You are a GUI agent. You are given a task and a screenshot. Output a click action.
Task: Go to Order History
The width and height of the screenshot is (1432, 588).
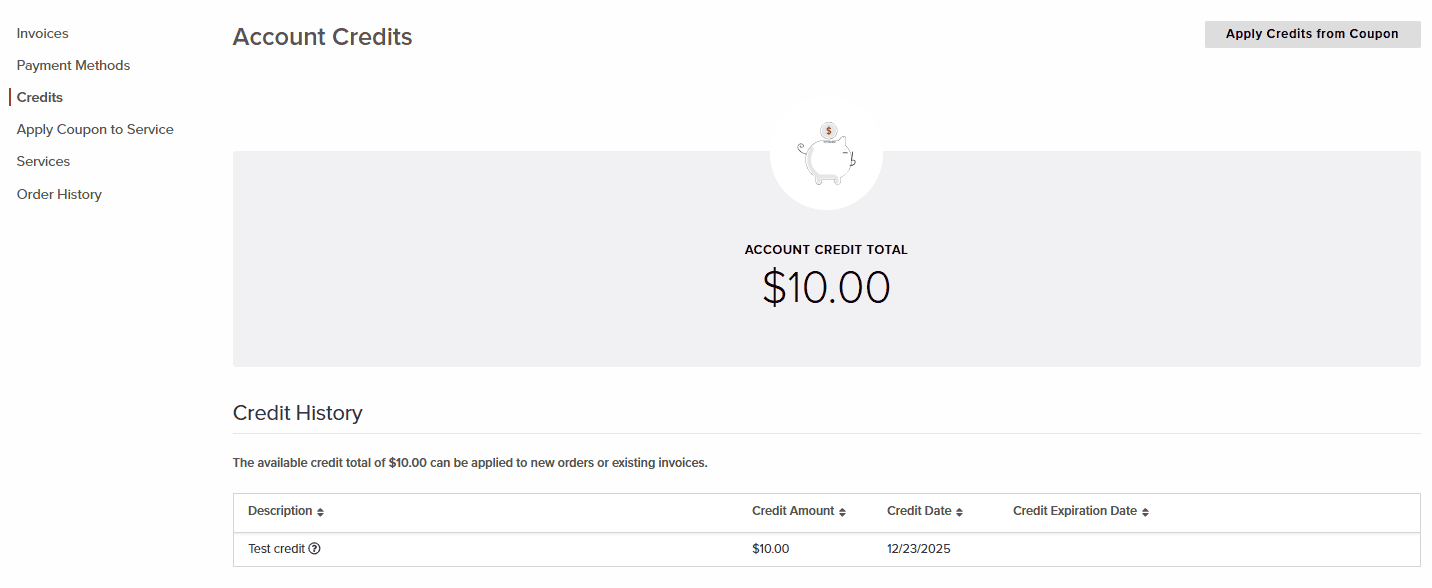[59, 194]
